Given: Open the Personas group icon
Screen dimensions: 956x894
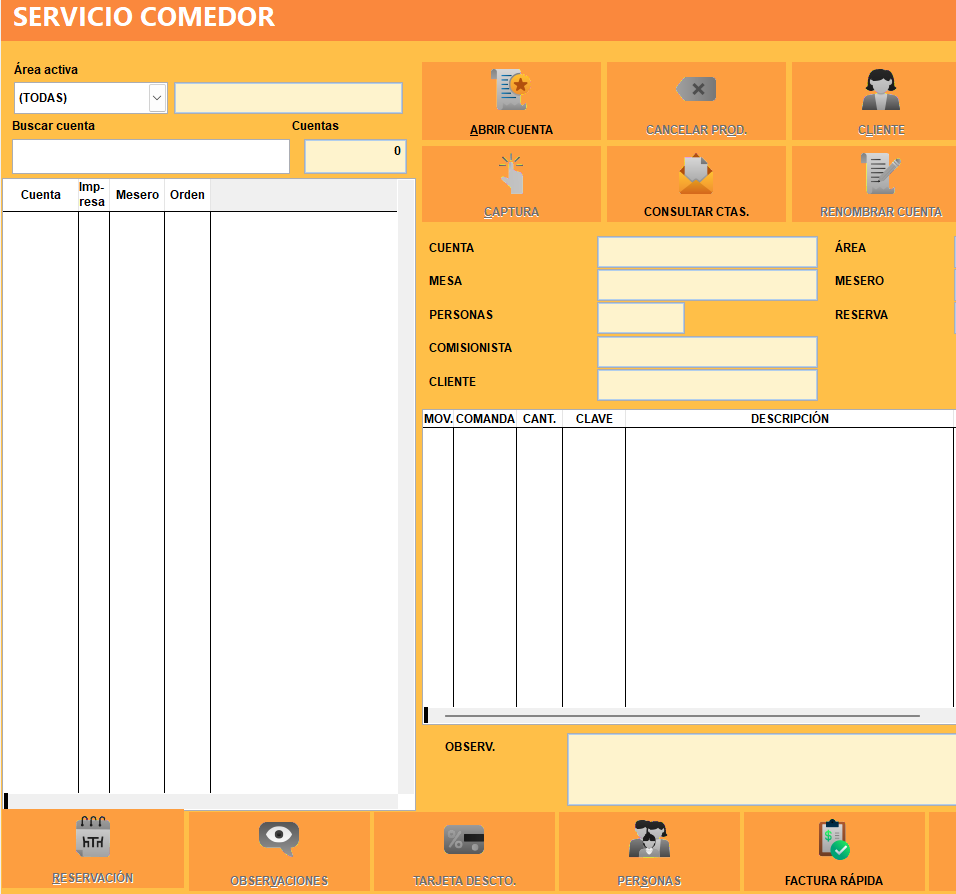Looking at the screenshot, I should [649, 838].
